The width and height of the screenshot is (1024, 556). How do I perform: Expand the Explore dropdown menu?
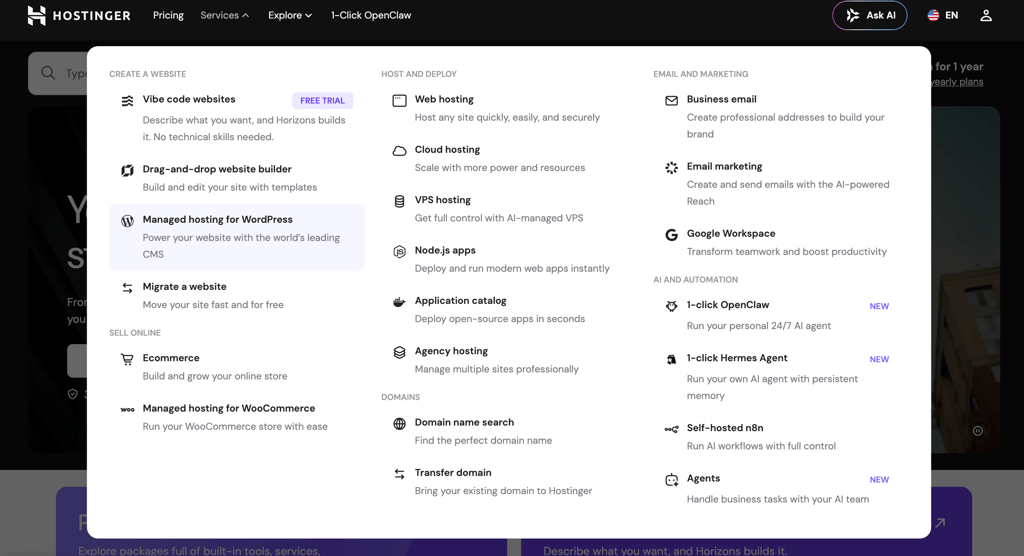289,15
